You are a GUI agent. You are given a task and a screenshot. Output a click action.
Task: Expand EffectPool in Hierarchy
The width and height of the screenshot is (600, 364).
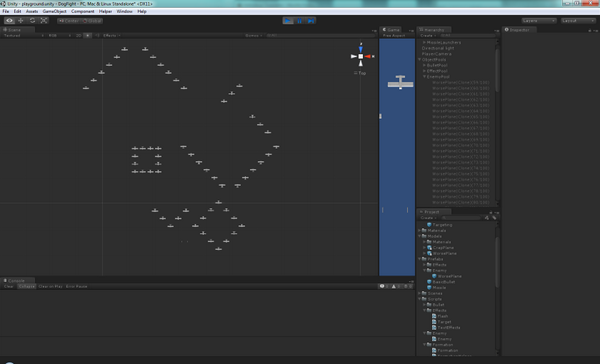click(424, 71)
